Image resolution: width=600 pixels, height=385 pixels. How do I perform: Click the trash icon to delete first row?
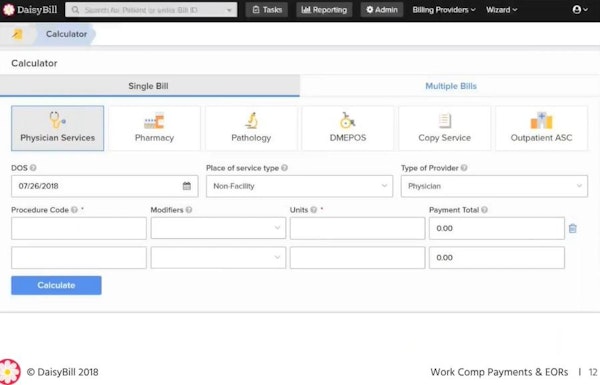click(x=572, y=228)
